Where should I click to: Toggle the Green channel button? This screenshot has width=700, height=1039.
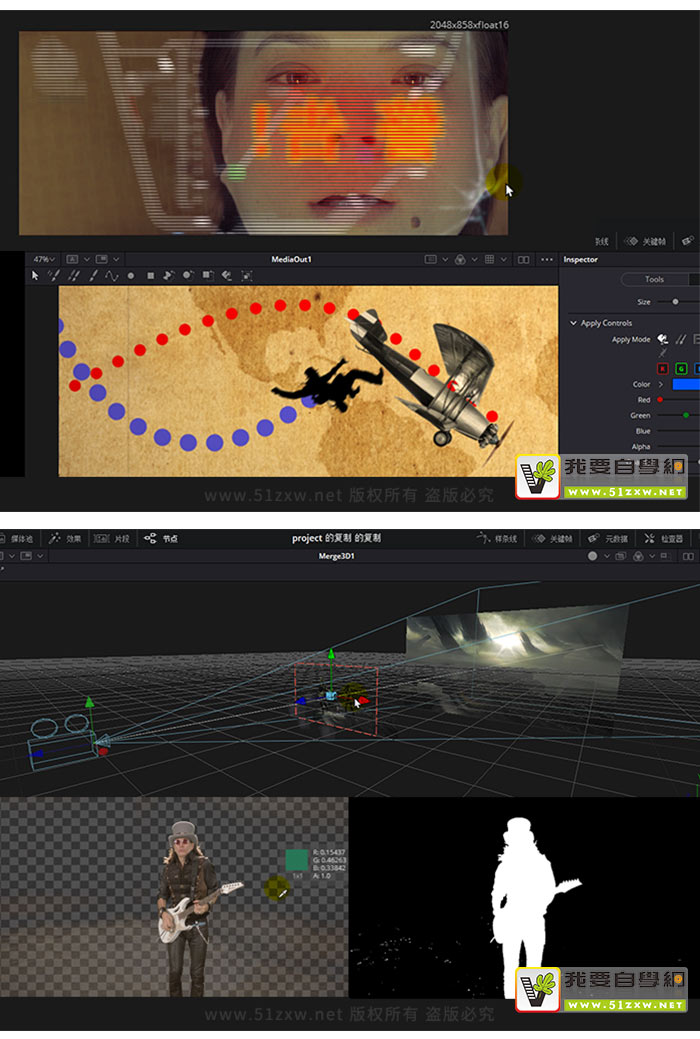coord(681,368)
